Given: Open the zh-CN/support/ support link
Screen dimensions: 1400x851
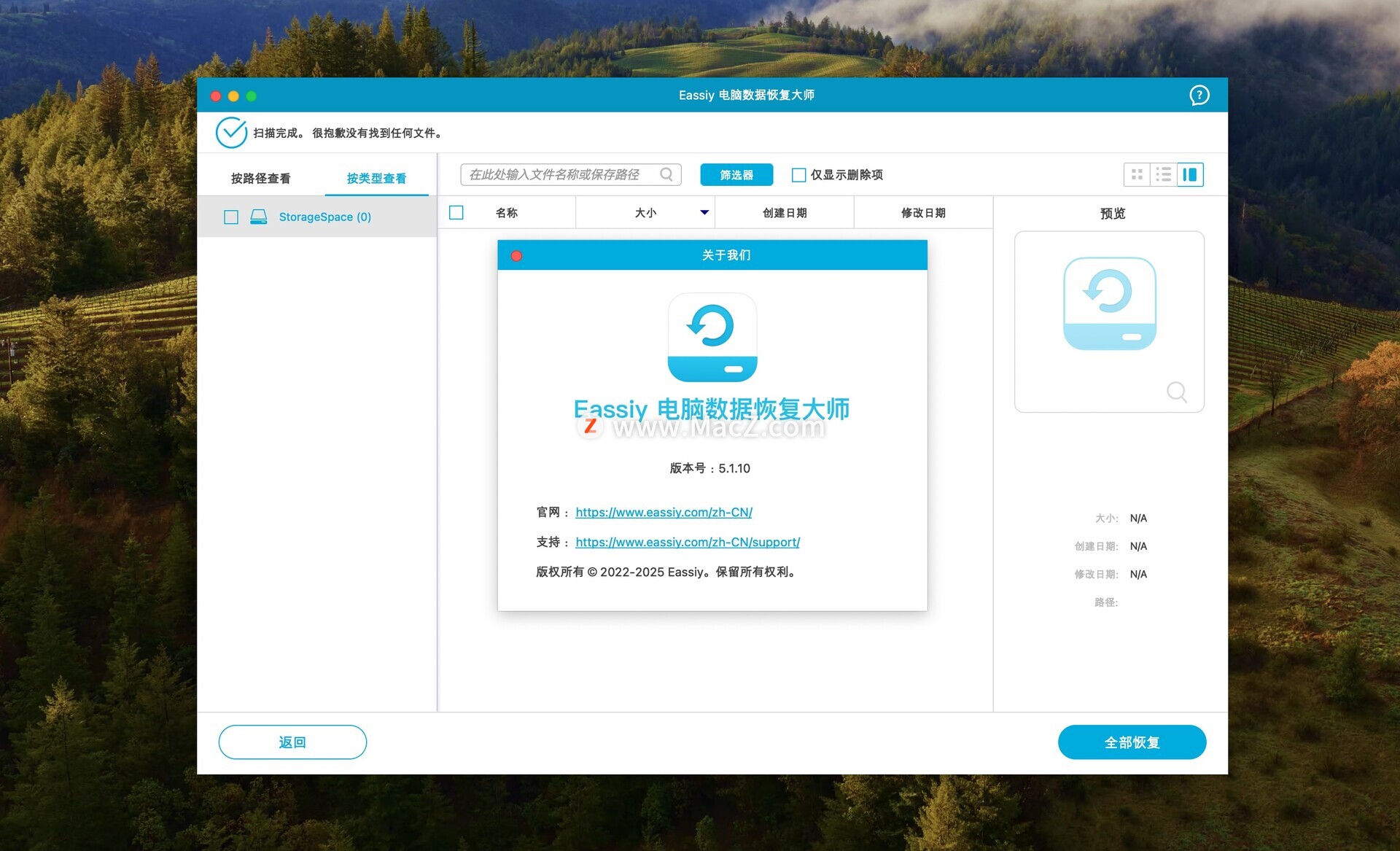Looking at the screenshot, I should click(688, 542).
